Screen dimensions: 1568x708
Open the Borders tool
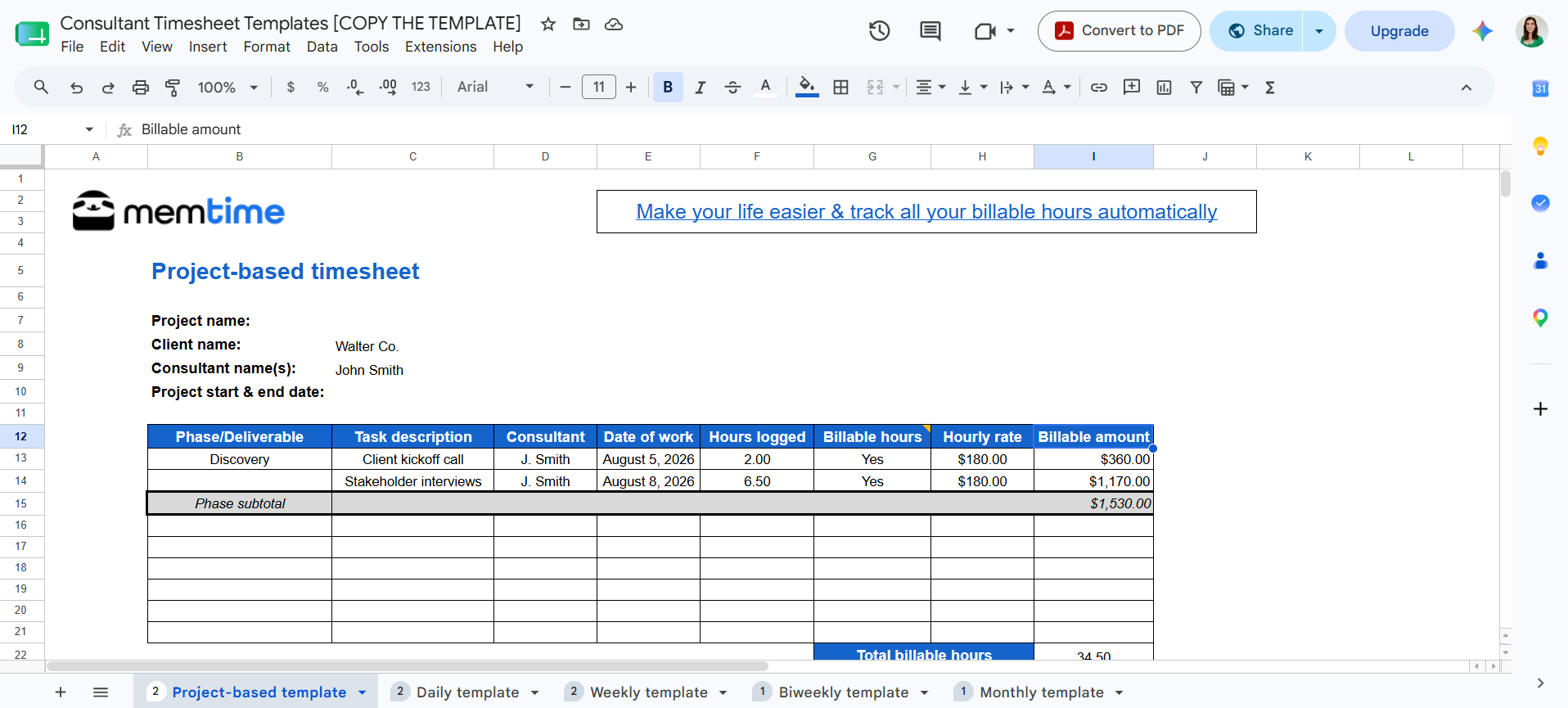[840, 87]
